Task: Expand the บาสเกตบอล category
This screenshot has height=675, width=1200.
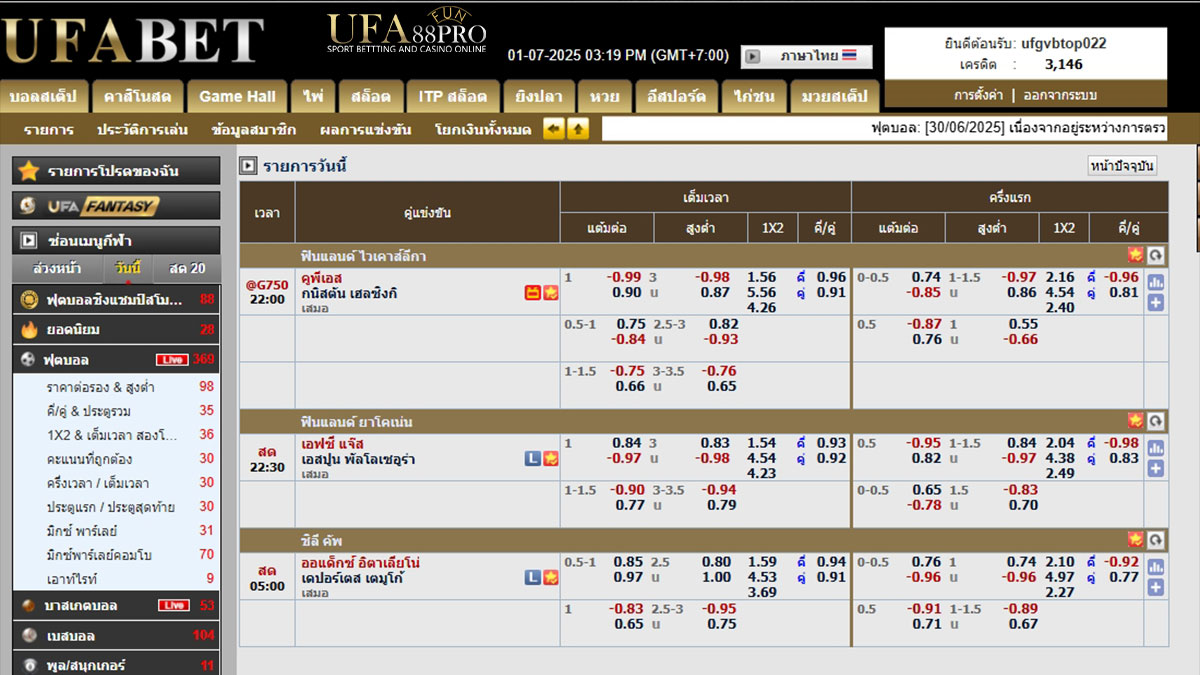Action: [x=116, y=605]
